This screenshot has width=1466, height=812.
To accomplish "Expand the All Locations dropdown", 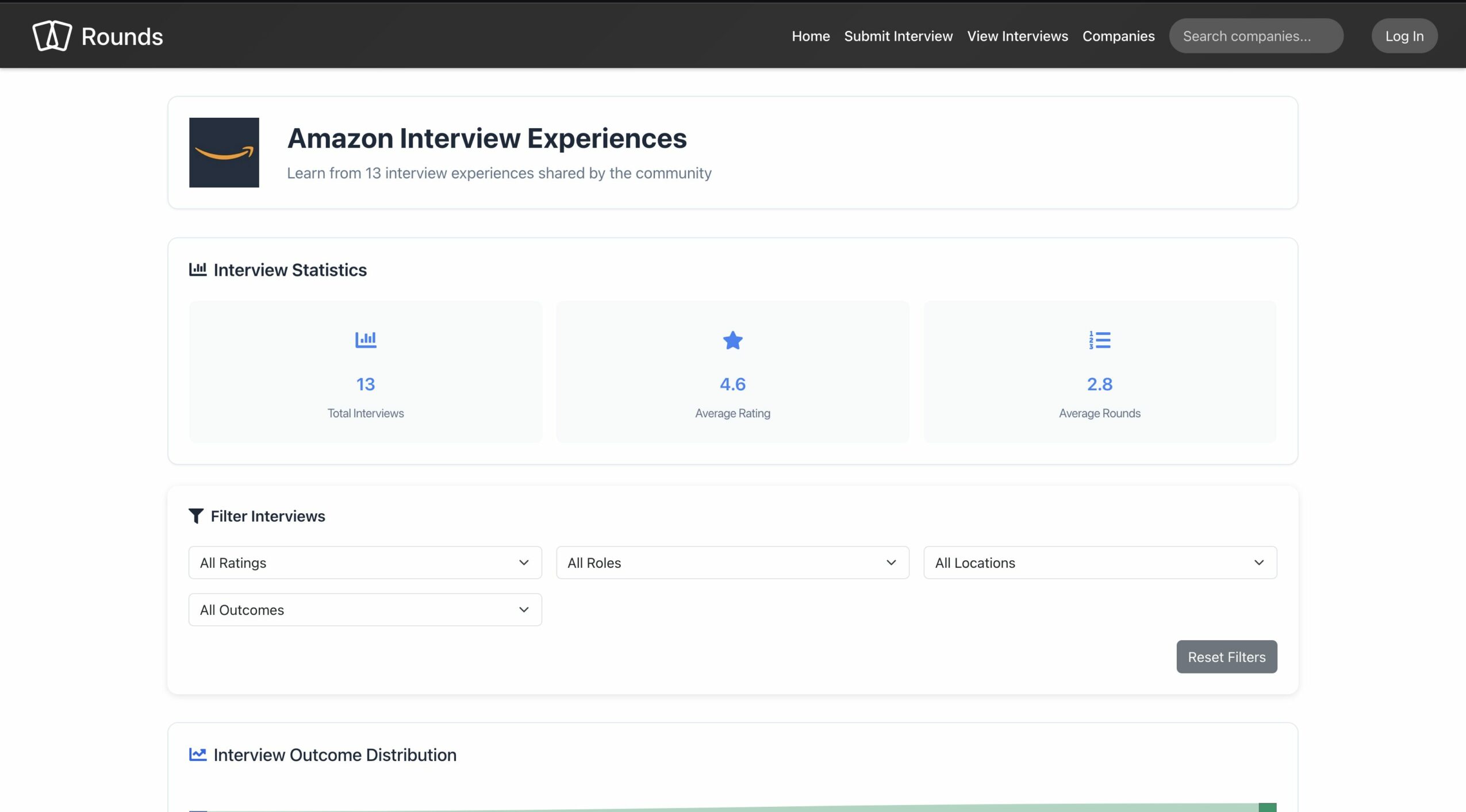I will (x=1100, y=563).
